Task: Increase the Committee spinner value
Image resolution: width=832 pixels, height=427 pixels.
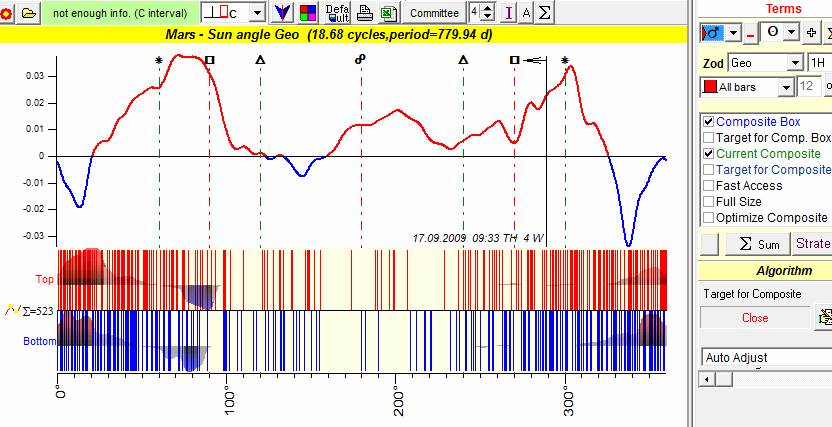Action: tap(489, 8)
